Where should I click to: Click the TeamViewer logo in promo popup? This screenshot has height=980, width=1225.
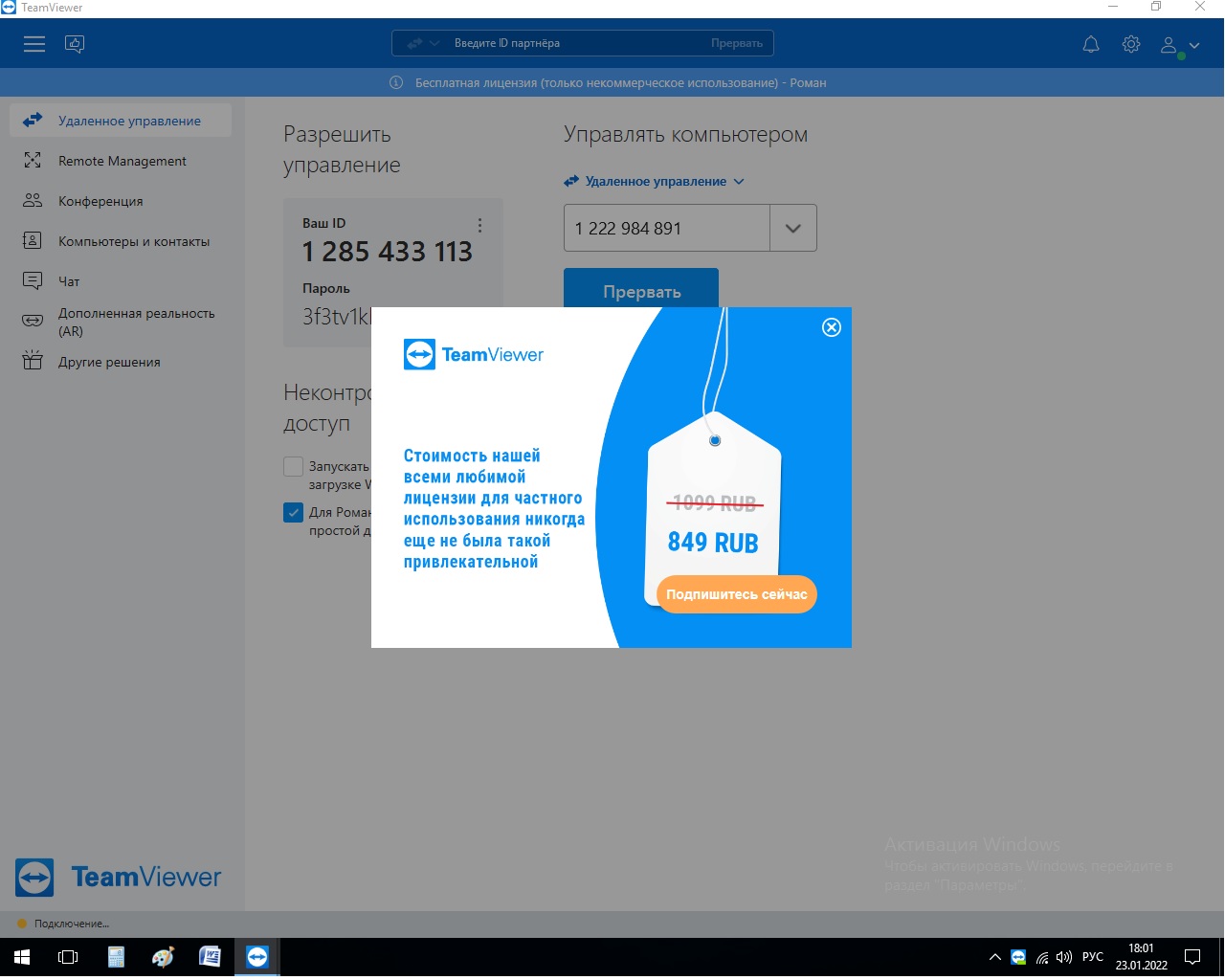pyautogui.click(x=474, y=354)
